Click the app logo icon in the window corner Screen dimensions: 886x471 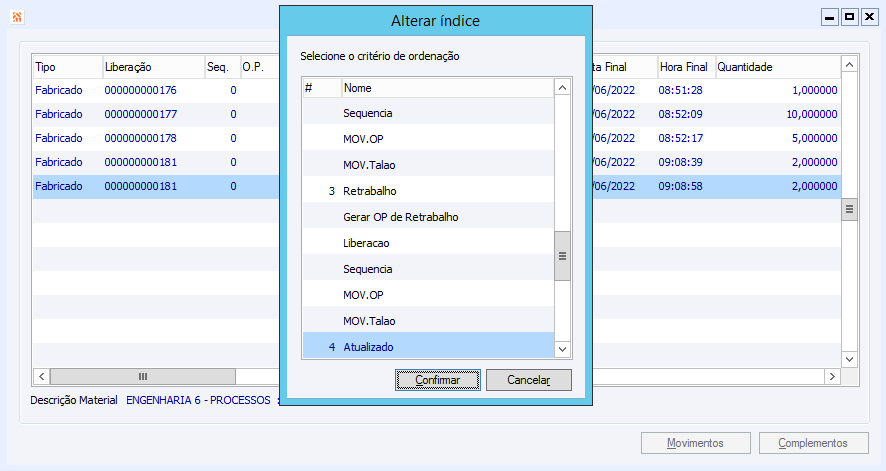point(17,17)
